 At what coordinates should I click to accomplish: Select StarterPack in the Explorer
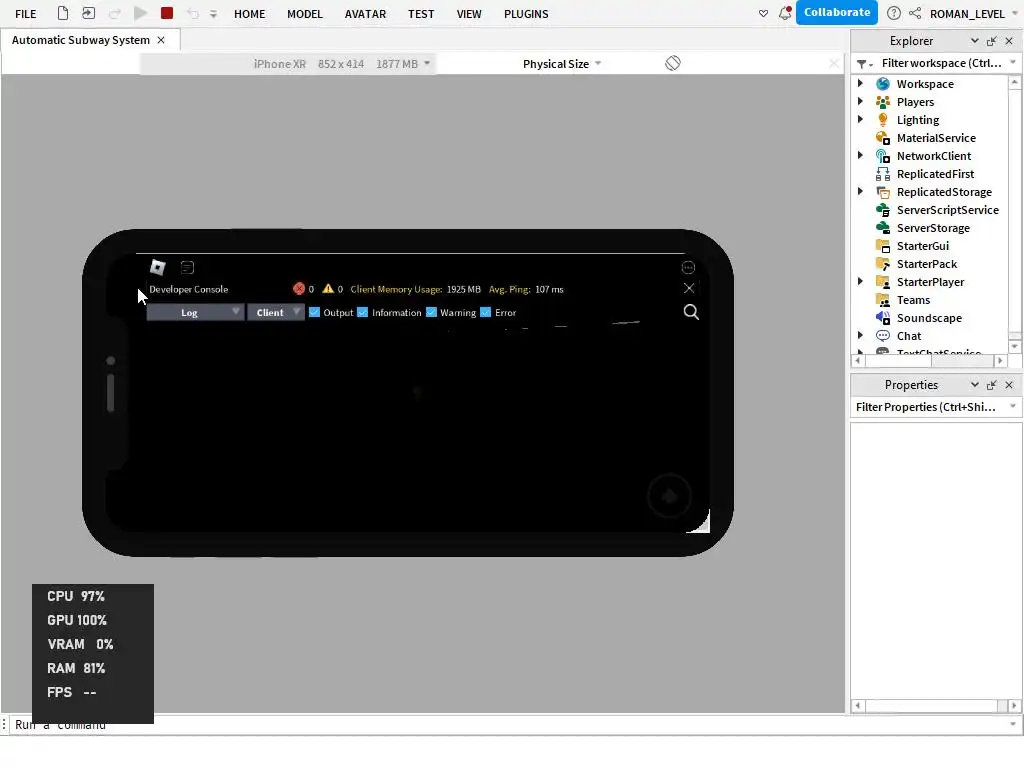pos(926,264)
